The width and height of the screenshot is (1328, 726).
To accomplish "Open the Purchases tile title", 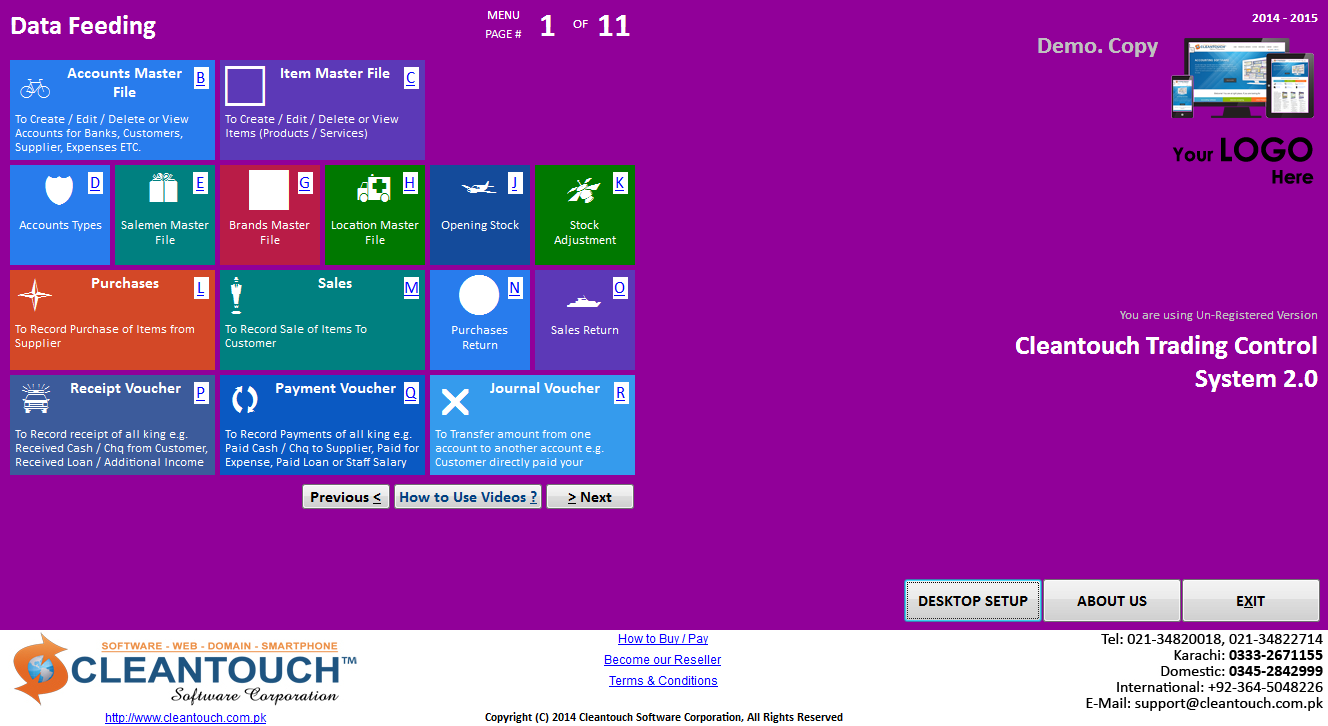I will click(x=125, y=283).
